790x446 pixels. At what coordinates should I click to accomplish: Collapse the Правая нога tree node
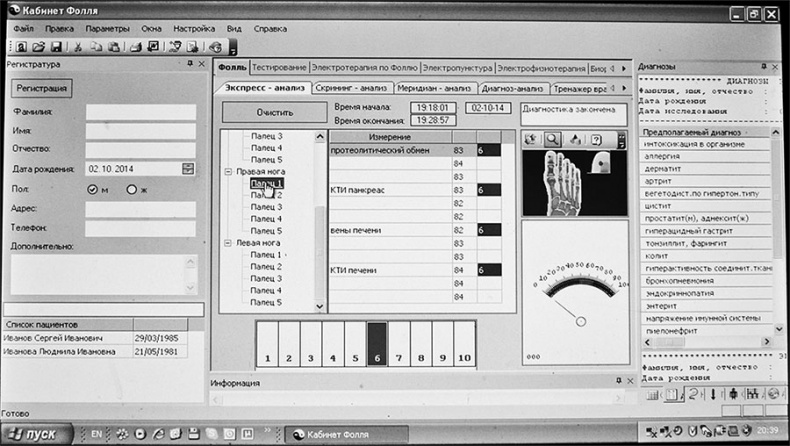click(226, 172)
